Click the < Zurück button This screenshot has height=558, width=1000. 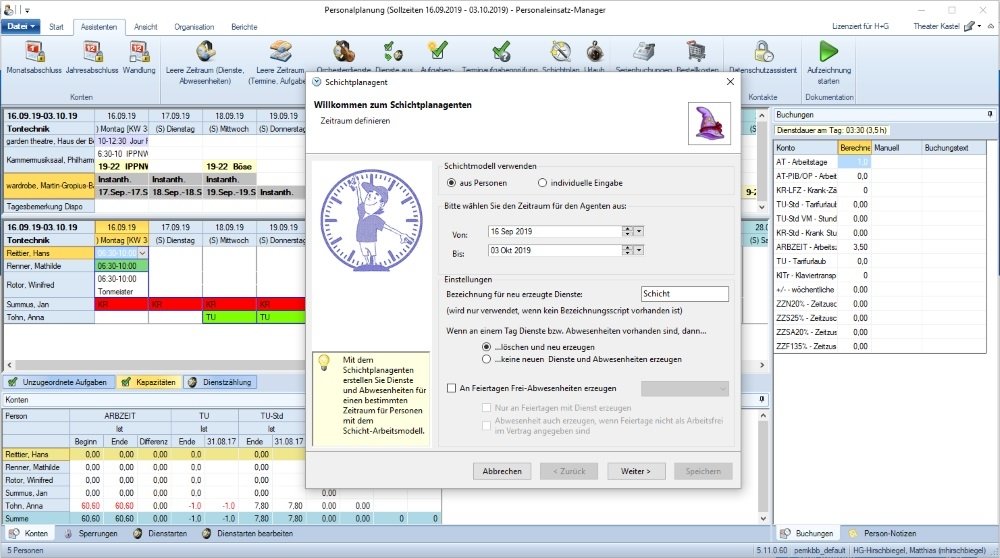(x=569, y=471)
